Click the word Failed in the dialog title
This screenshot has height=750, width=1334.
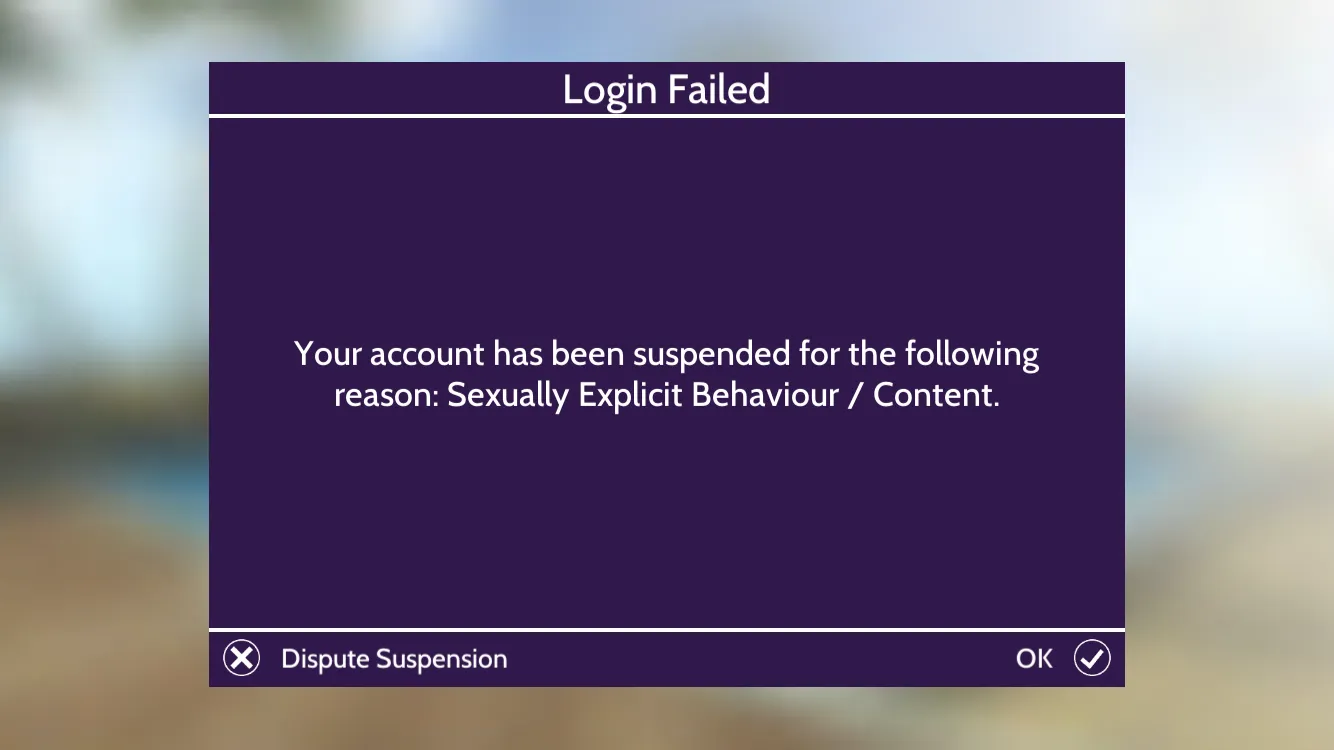click(719, 90)
